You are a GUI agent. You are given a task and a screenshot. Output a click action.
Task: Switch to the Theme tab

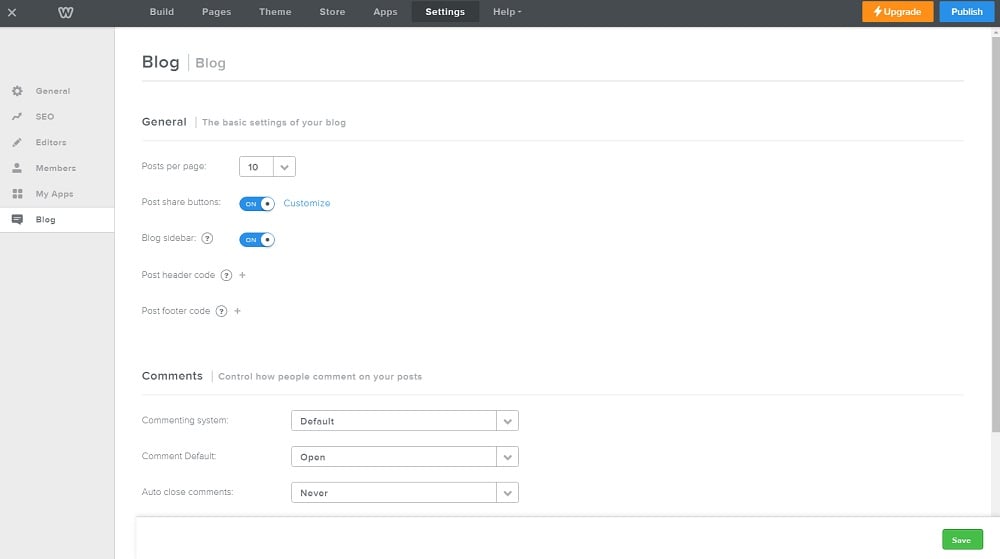tap(275, 12)
